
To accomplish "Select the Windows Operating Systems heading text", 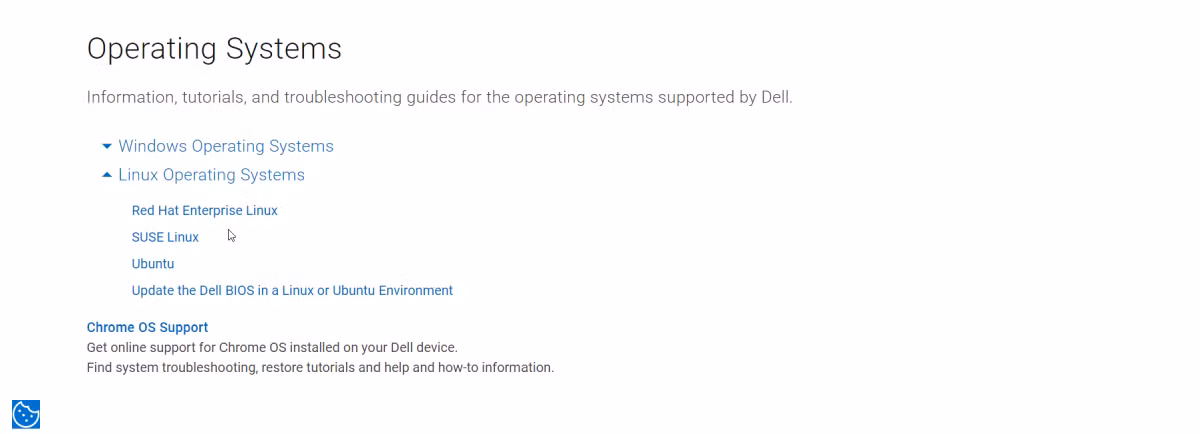I will [226, 146].
